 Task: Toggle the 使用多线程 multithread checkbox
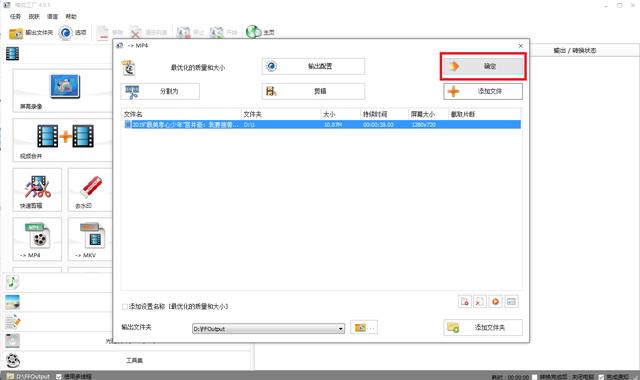pyautogui.click(x=59, y=376)
